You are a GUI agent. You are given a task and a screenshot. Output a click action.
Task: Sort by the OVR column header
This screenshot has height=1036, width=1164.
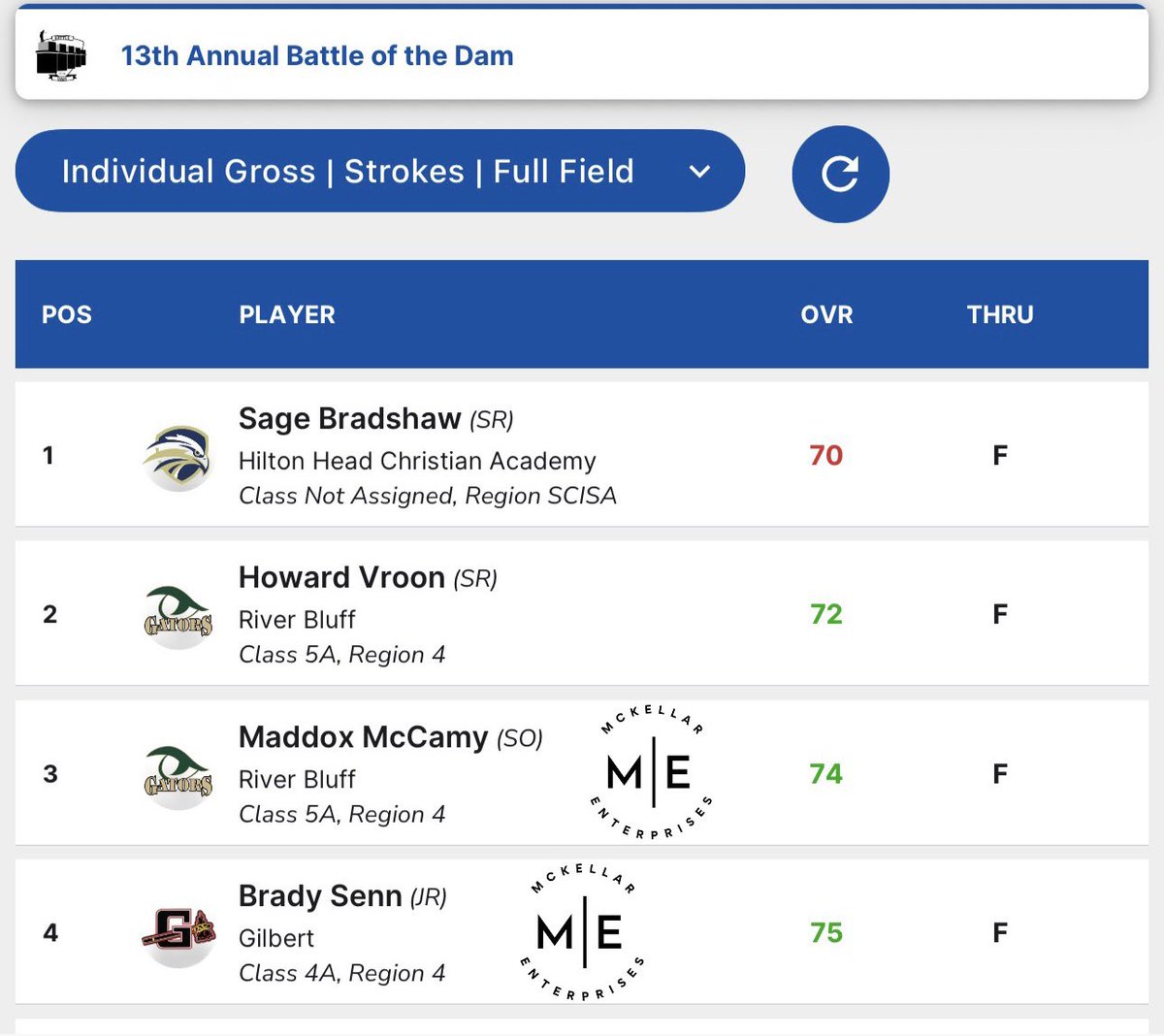tap(826, 314)
